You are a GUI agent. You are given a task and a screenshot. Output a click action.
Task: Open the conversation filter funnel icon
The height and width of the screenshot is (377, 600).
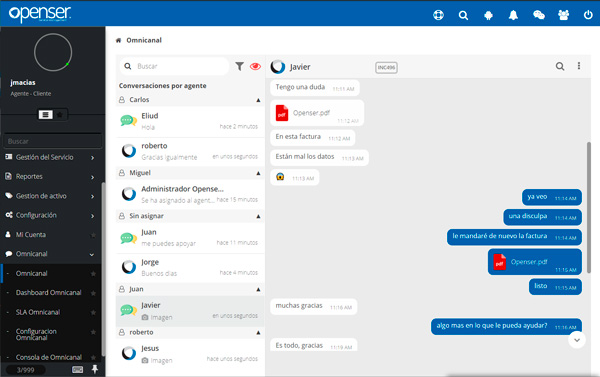239,66
